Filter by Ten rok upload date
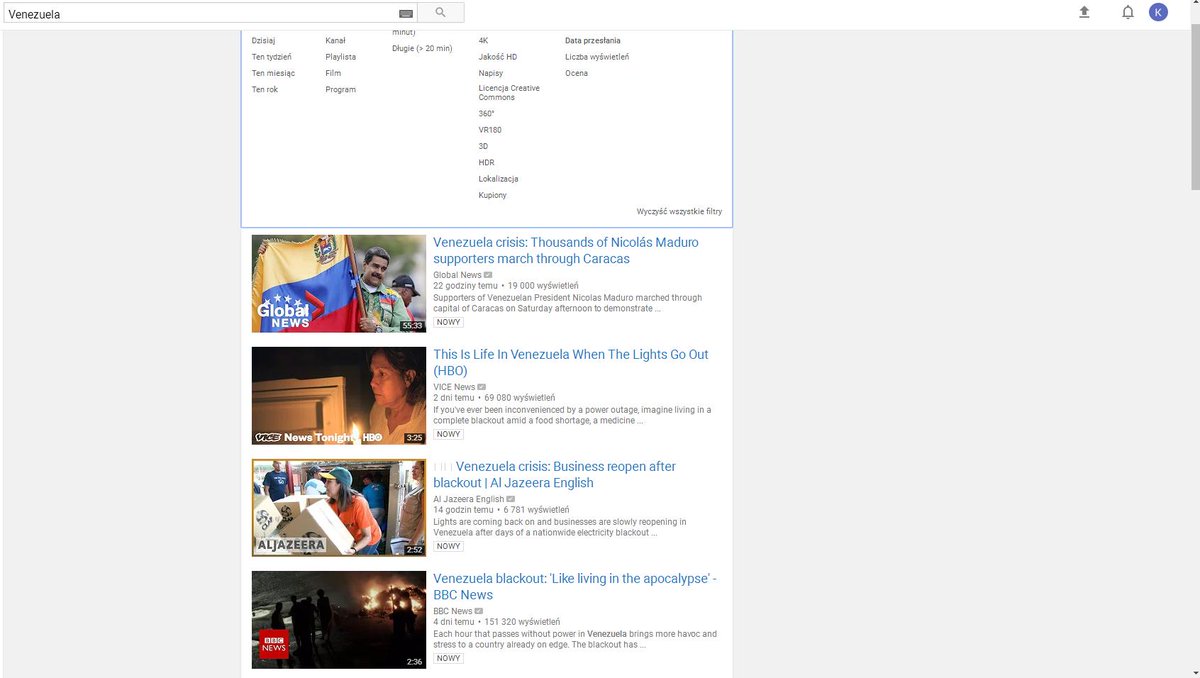 point(265,89)
